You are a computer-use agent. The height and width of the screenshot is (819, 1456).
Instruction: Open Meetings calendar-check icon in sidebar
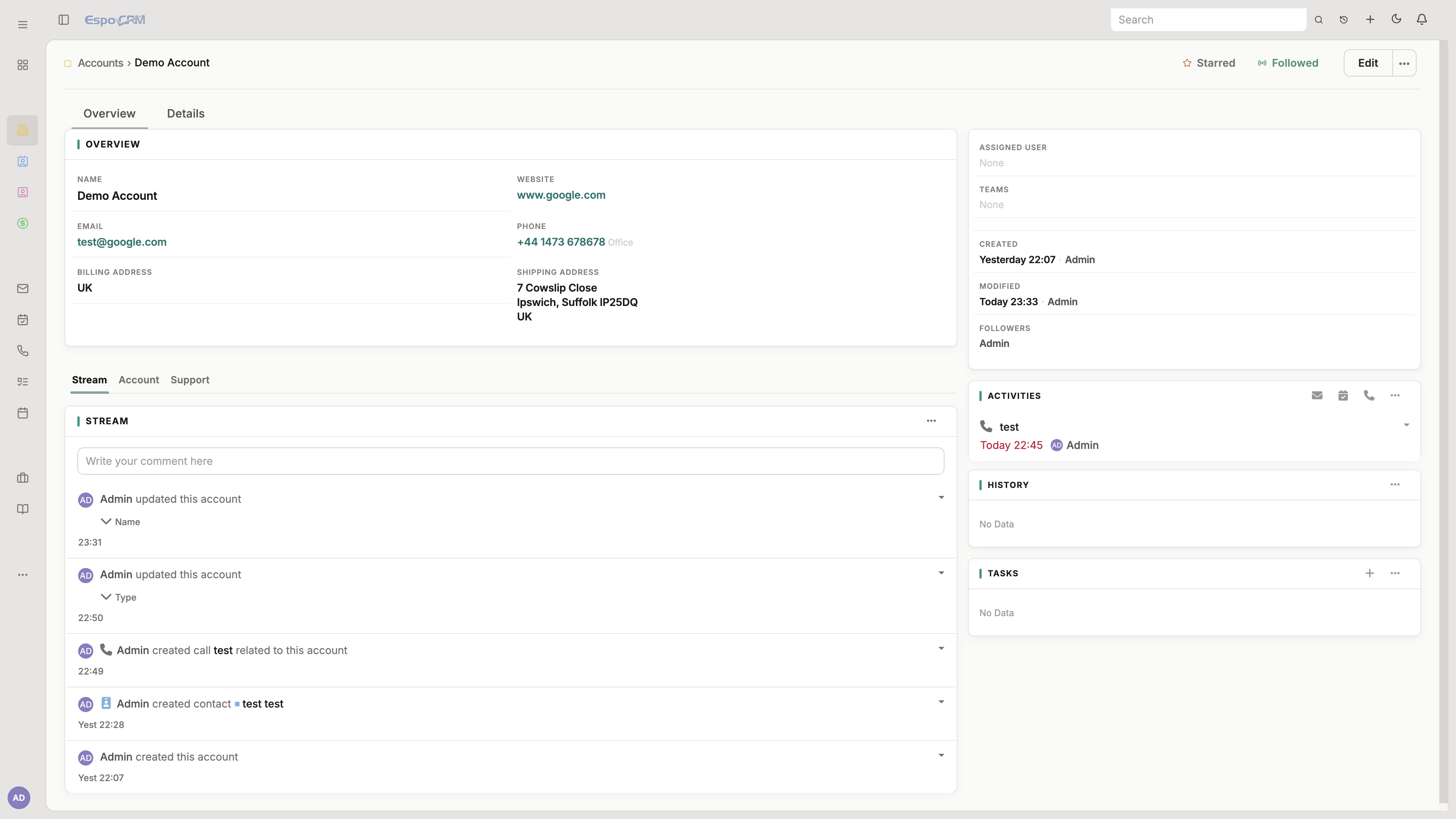[23, 320]
